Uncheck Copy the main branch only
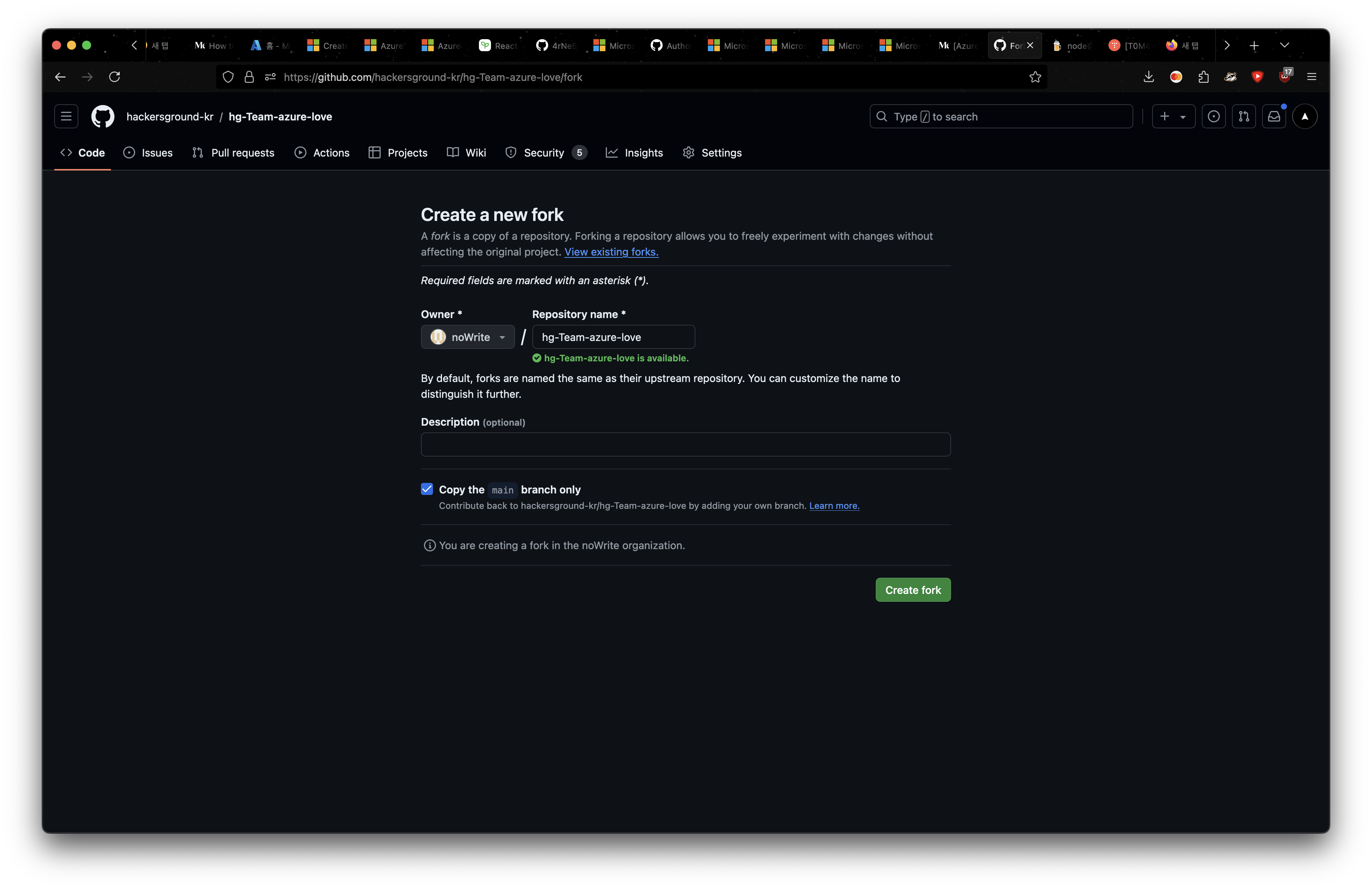The height and width of the screenshot is (889, 1372). click(427, 489)
